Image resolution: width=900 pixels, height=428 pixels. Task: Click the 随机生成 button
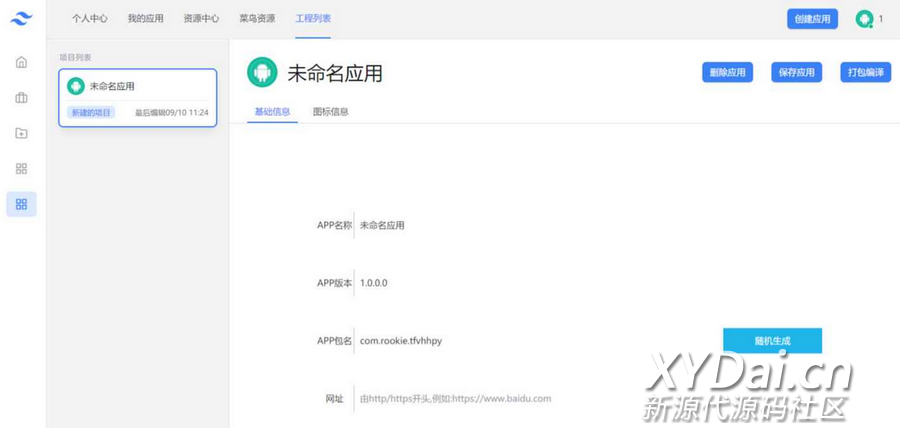772,341
